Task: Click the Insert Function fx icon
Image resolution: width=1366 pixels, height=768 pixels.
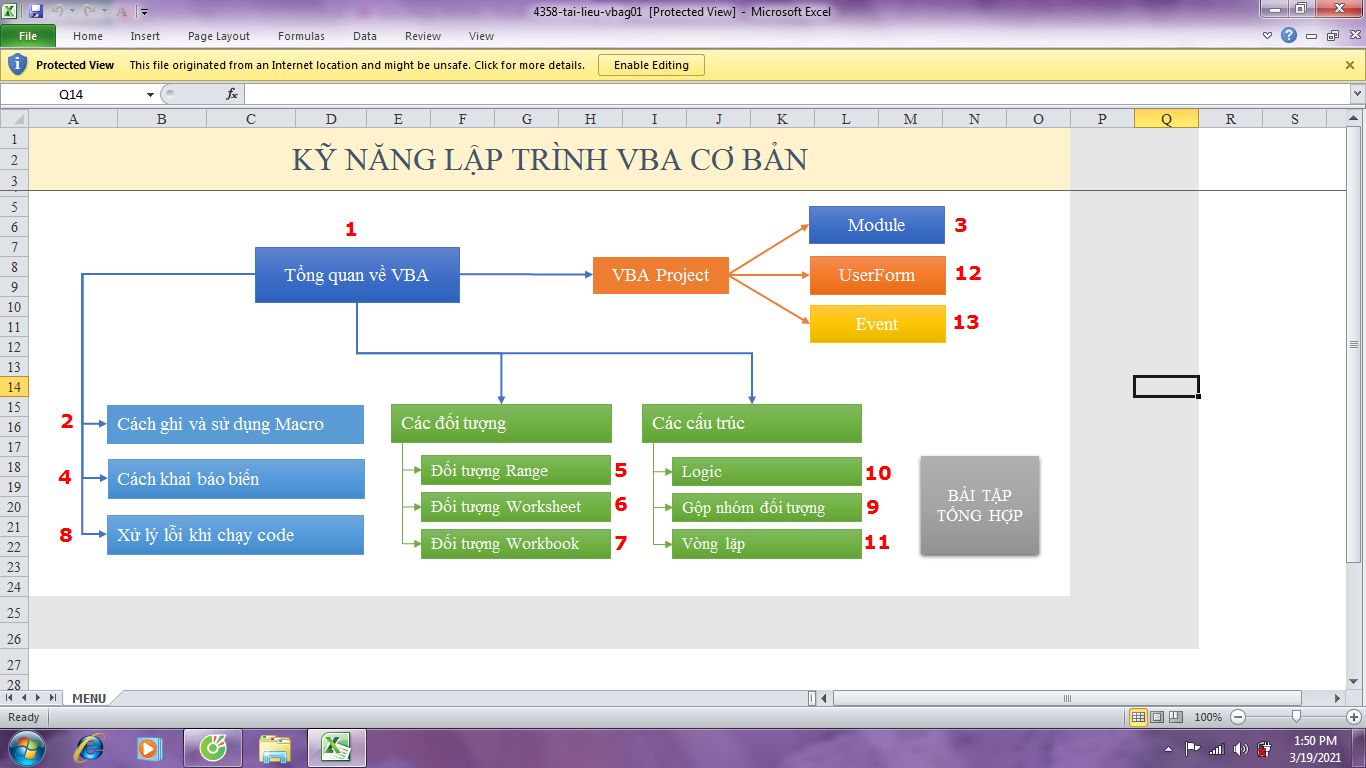Action: [232, 94]
